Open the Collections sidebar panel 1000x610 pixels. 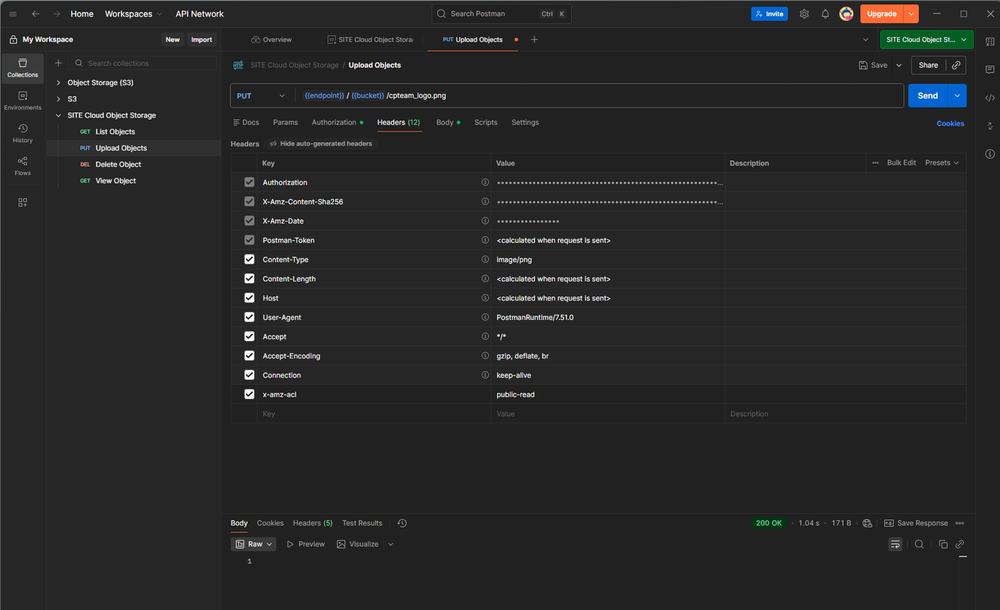tap(22, 68)
